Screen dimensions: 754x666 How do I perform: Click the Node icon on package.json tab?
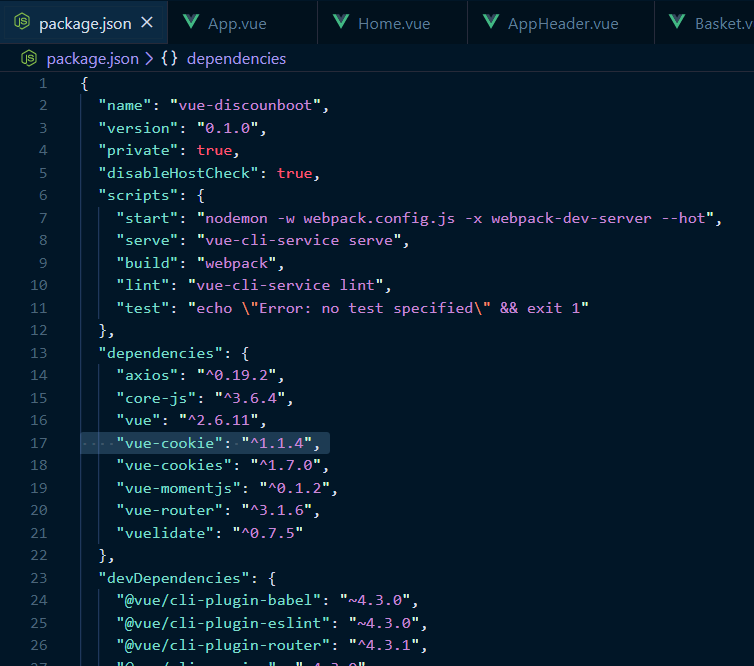click(22, 22)
